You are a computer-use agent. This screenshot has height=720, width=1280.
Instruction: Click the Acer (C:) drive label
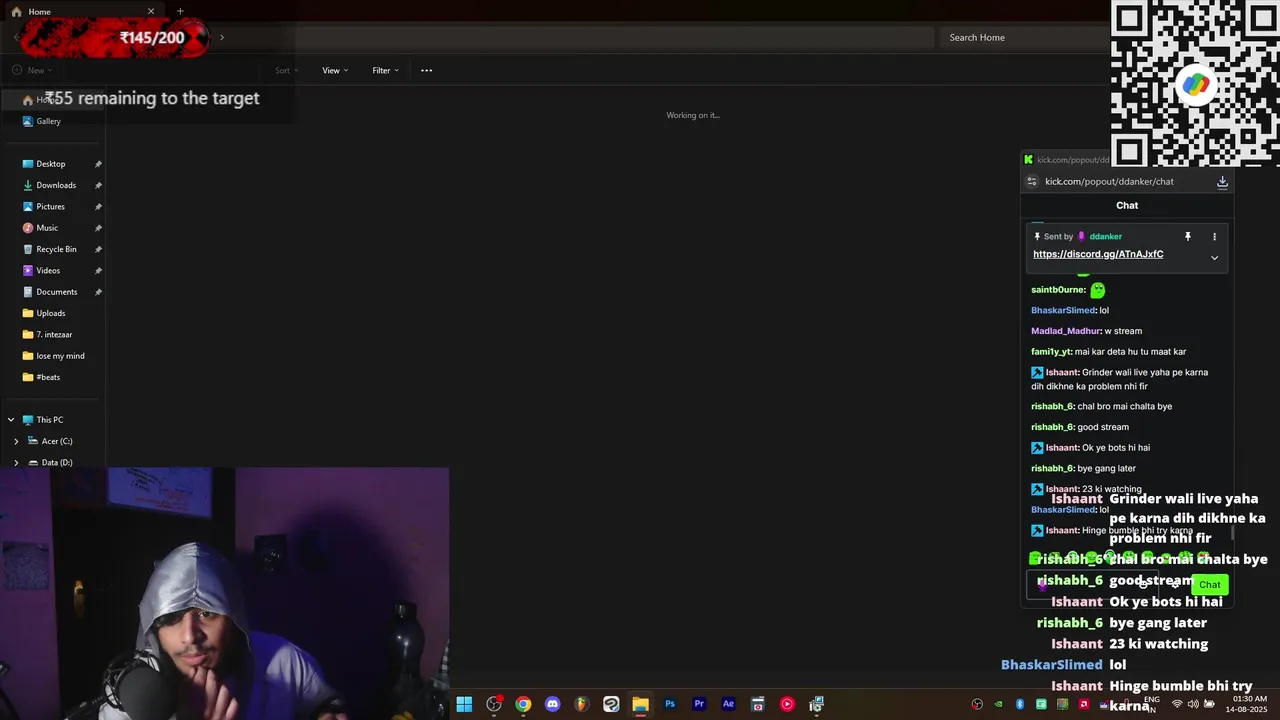click(57, 441)
